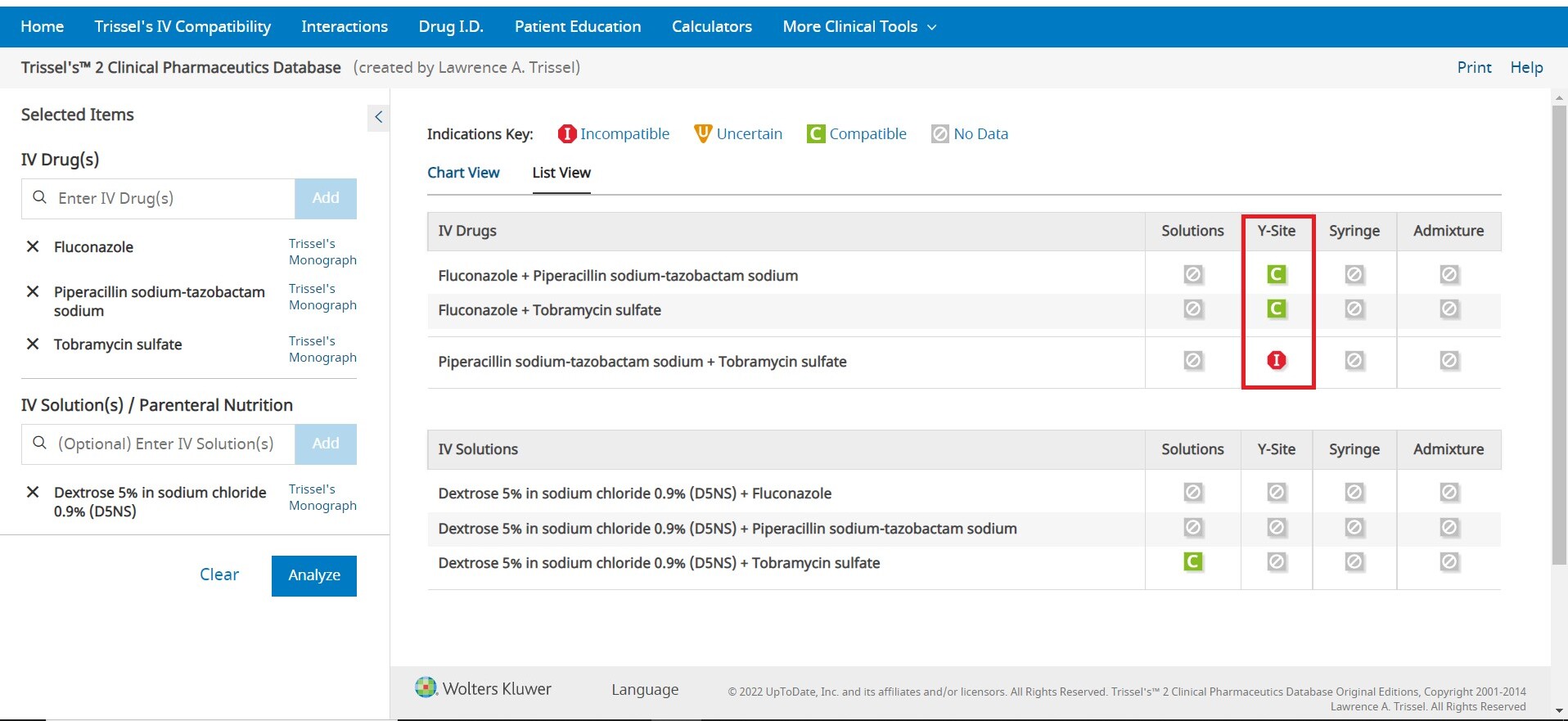
Task: Click the No Data key icon
Action: pyautogui.click(x=939, y=133)
